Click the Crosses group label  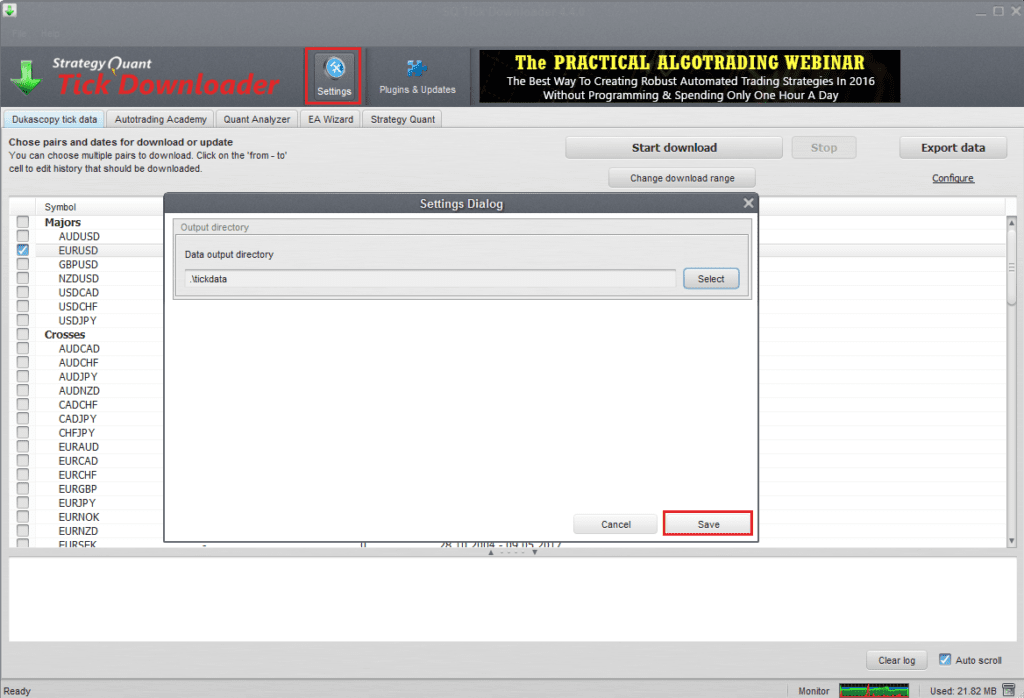(x=64, y=334)
